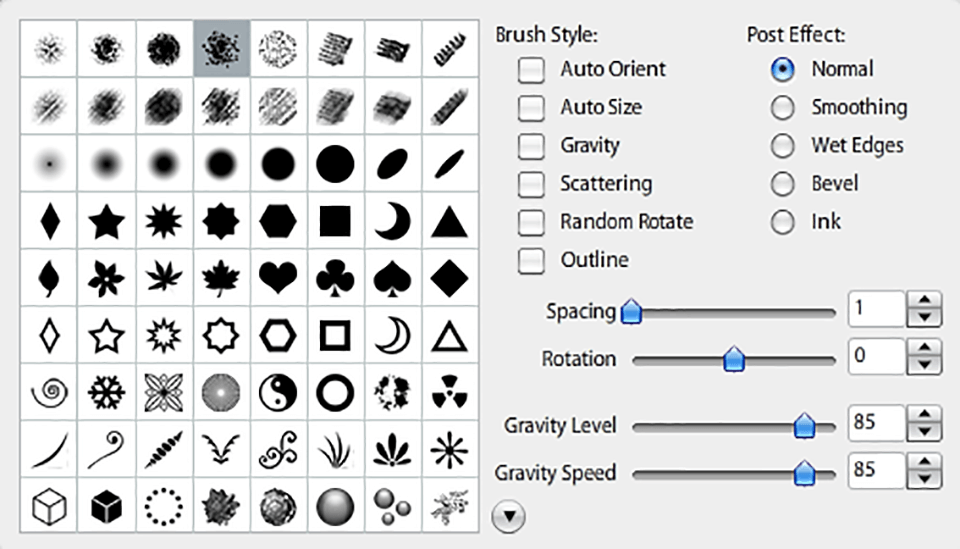
Task: Enable Random Rotate checkbox
Action: pyautogui.click(x=531, y=222)
